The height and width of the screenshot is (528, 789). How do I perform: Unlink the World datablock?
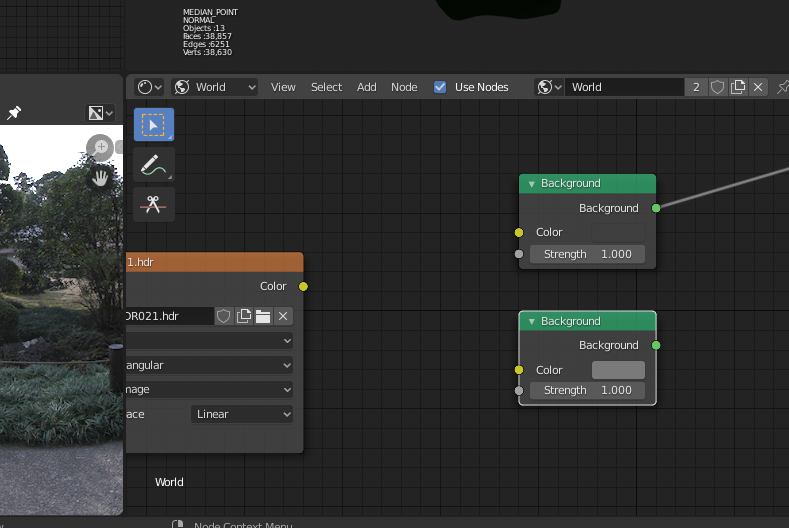758,87
